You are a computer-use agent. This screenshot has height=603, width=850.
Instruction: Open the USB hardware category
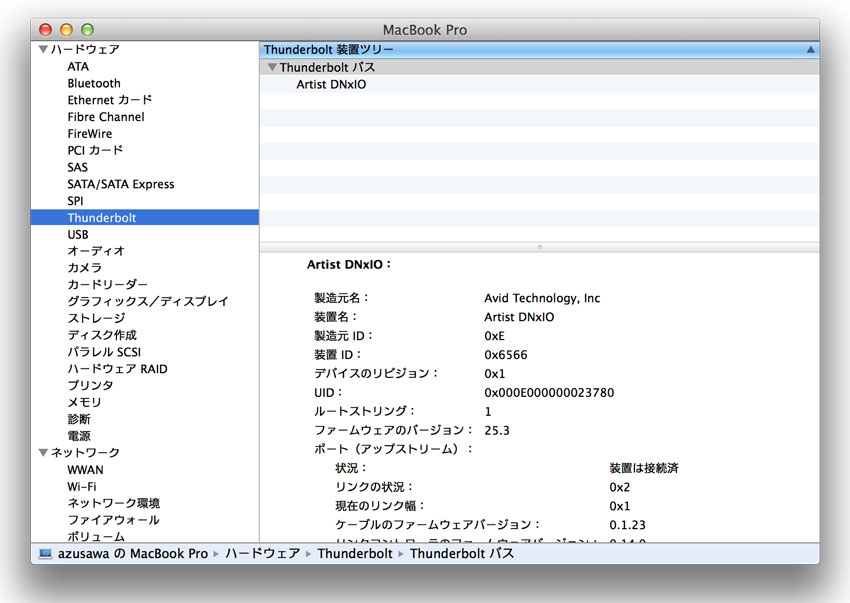[78, 234]
